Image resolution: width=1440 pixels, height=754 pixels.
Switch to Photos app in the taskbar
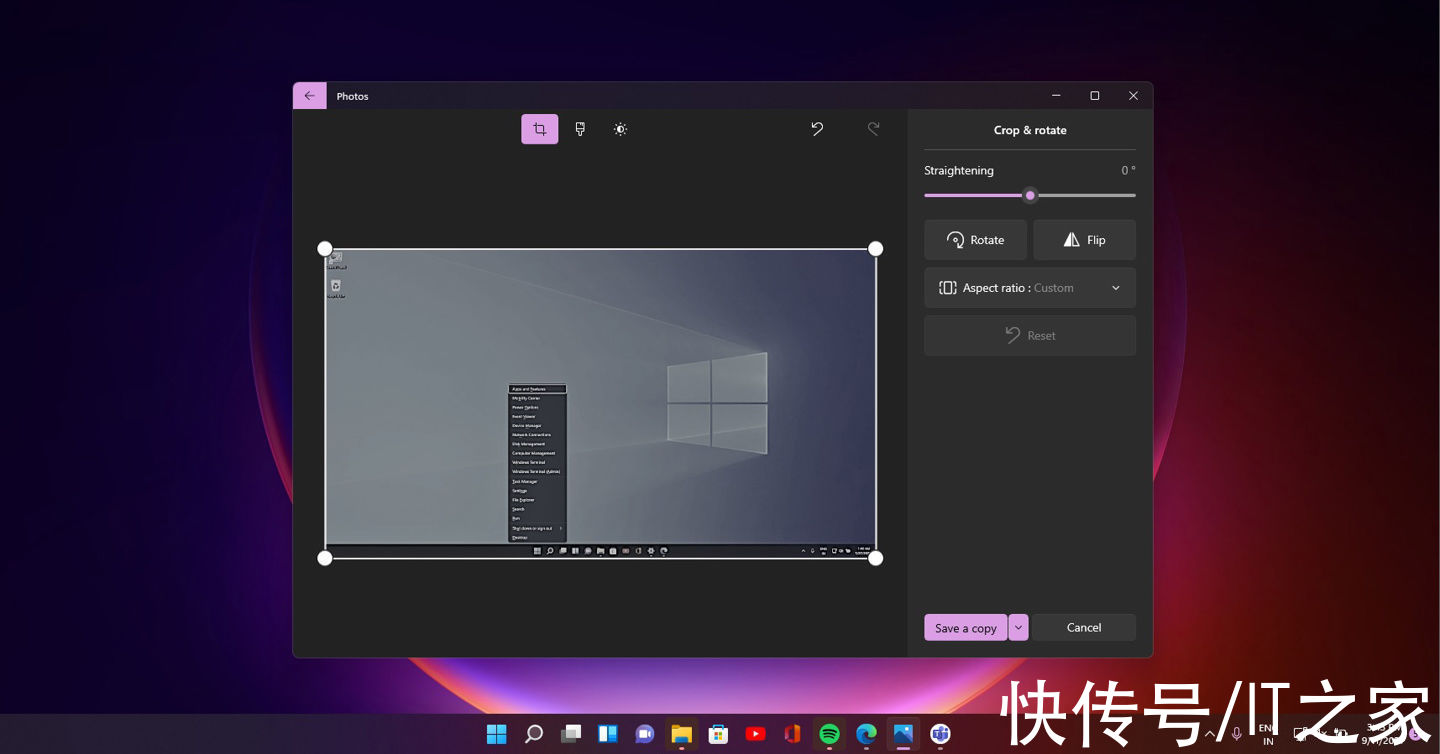(x=903, y=735)
